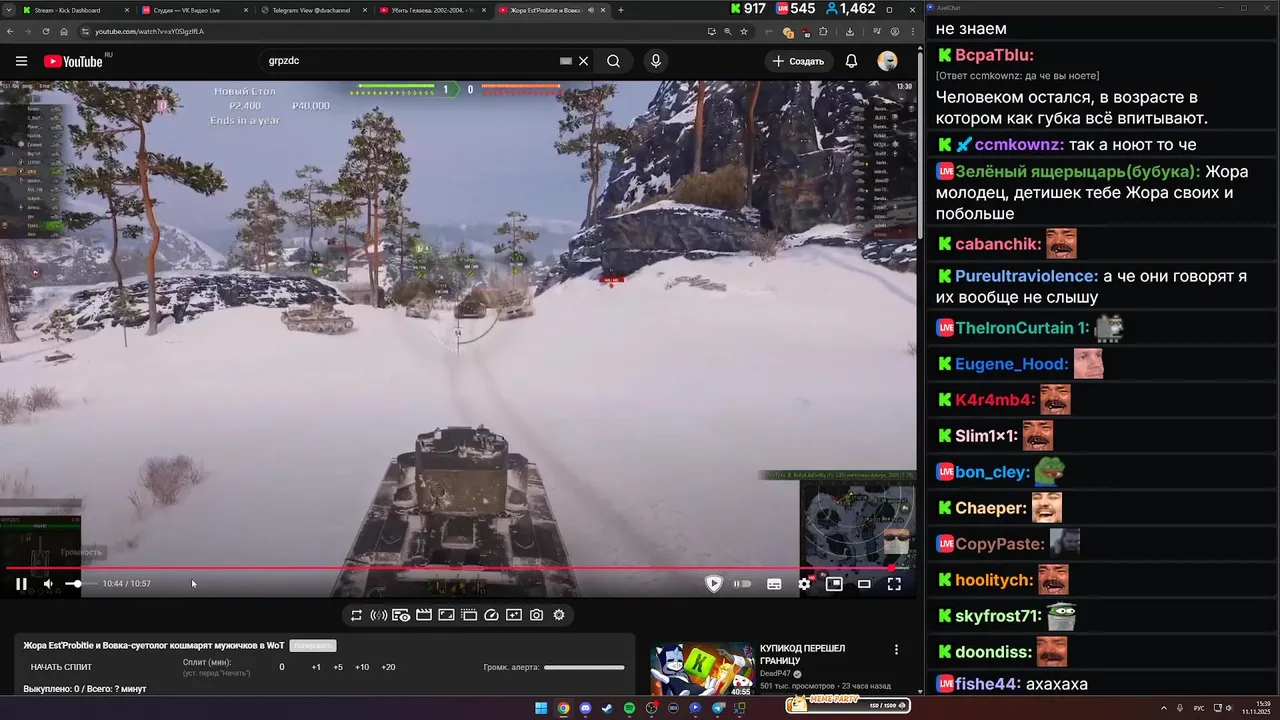
Task: Start voice search with the microphone
Action: pyautogui.click(x=656, y=61)
